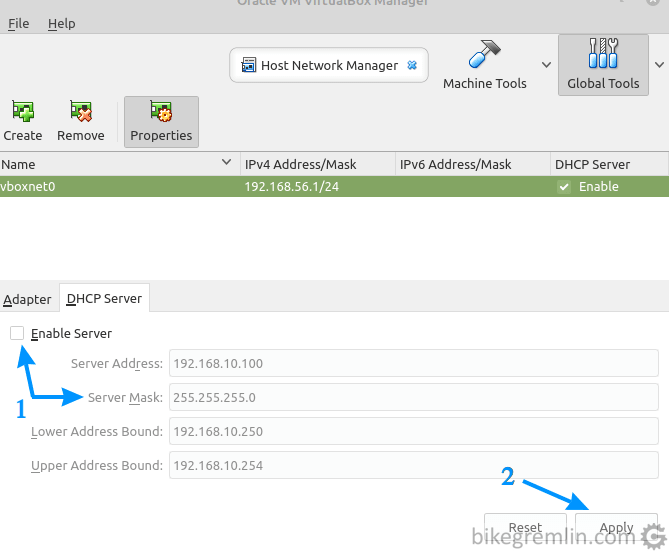669x551 pixels.
Task: Select the DHCP Server tab
Action: click(105, 298)
